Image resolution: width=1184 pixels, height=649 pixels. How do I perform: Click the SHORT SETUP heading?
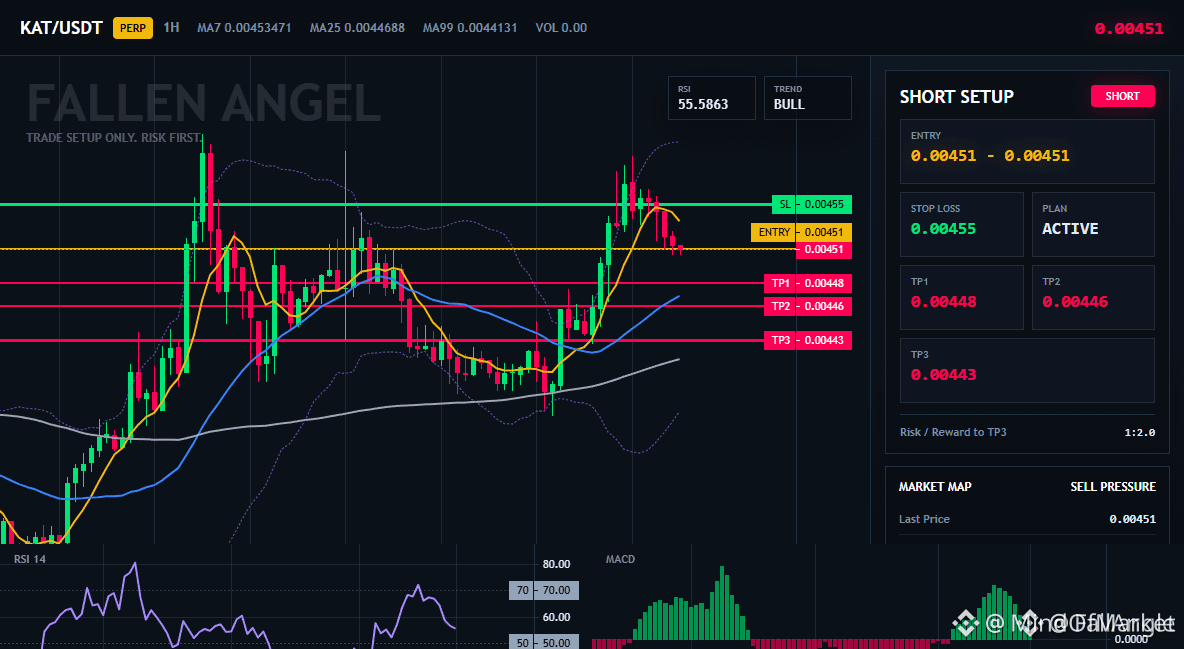click(957, 97)
